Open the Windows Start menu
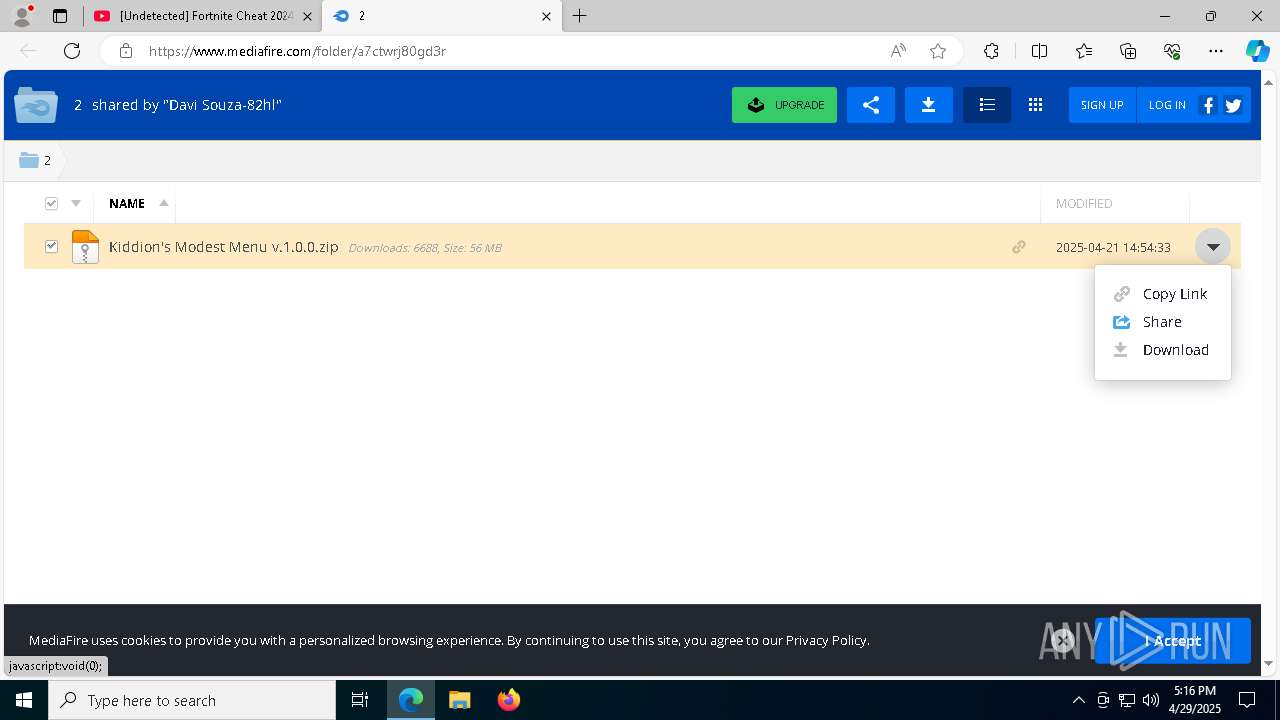 pos(24,700)
